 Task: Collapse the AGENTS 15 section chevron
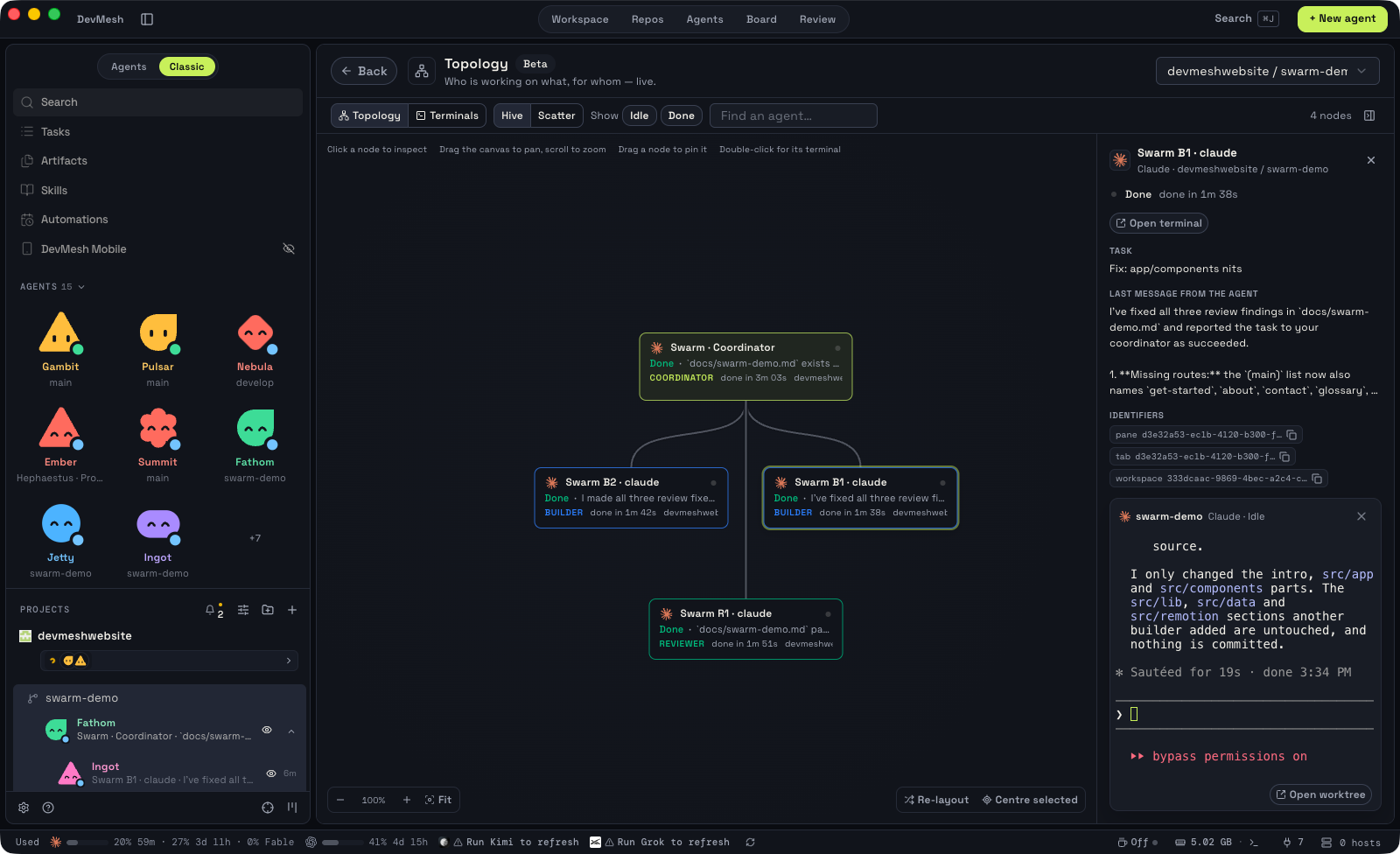click(x=81, y=287)
